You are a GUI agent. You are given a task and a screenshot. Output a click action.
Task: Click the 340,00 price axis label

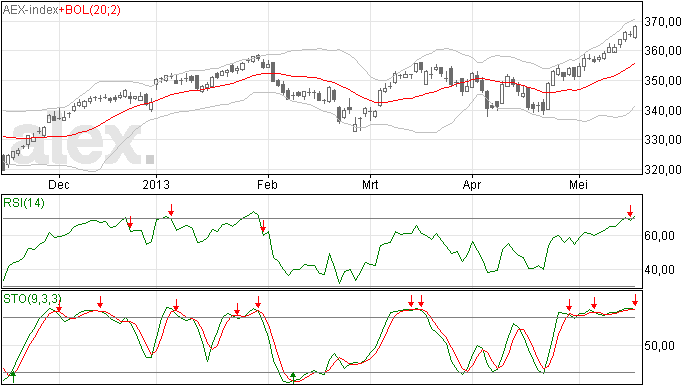click(x=663, y=111)
